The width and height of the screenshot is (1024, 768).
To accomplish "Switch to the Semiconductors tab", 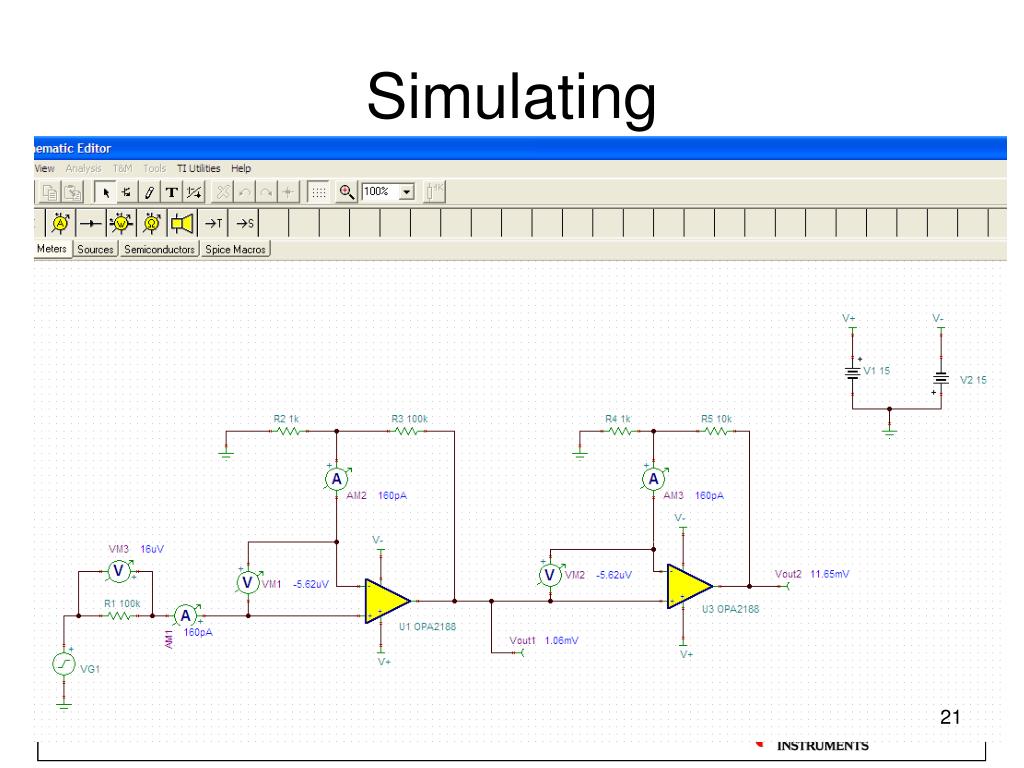I will [x=159, y=249].
